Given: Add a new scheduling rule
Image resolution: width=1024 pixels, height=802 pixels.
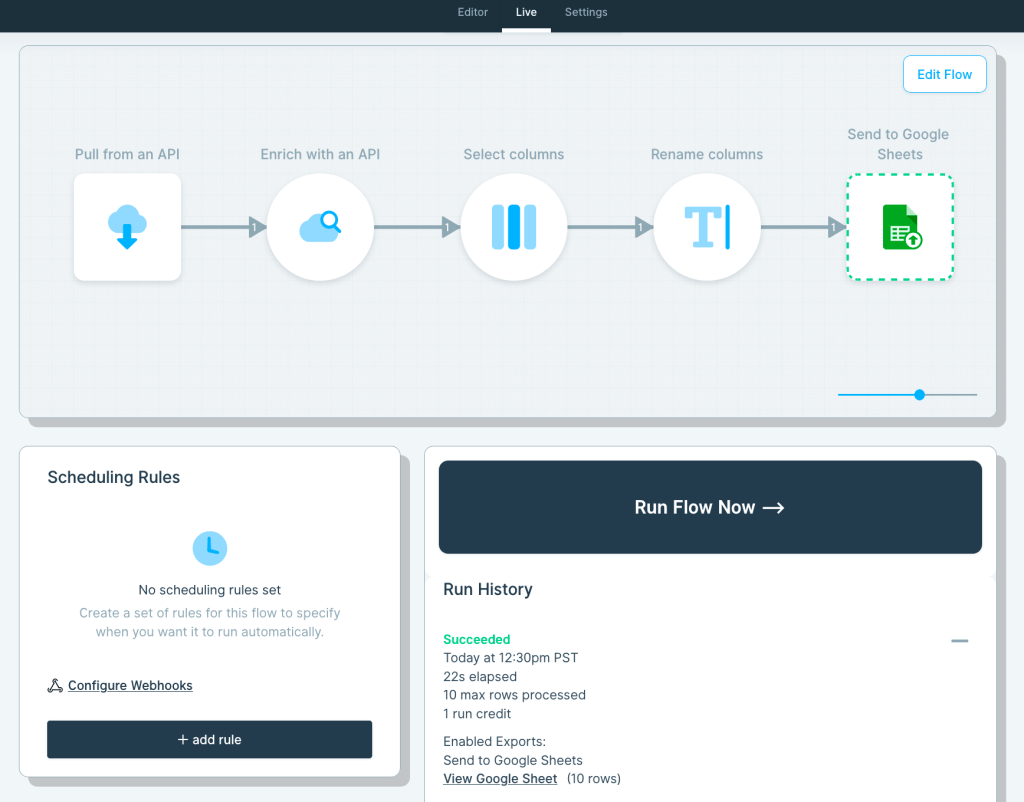Looking at the screenshot, I should [x=209, y=739].
